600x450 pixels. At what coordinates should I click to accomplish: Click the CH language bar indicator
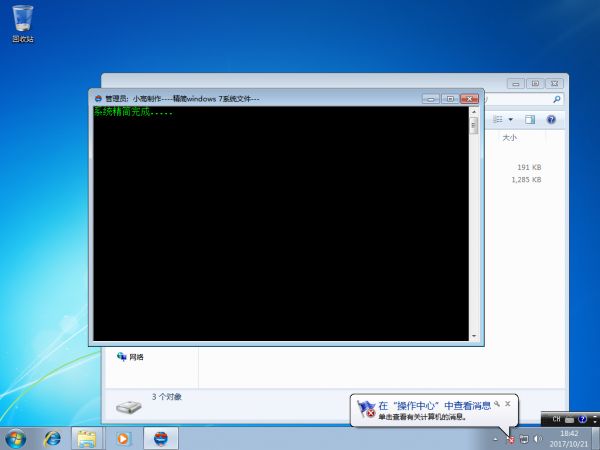pyautogui.click(x=556, y=419)
